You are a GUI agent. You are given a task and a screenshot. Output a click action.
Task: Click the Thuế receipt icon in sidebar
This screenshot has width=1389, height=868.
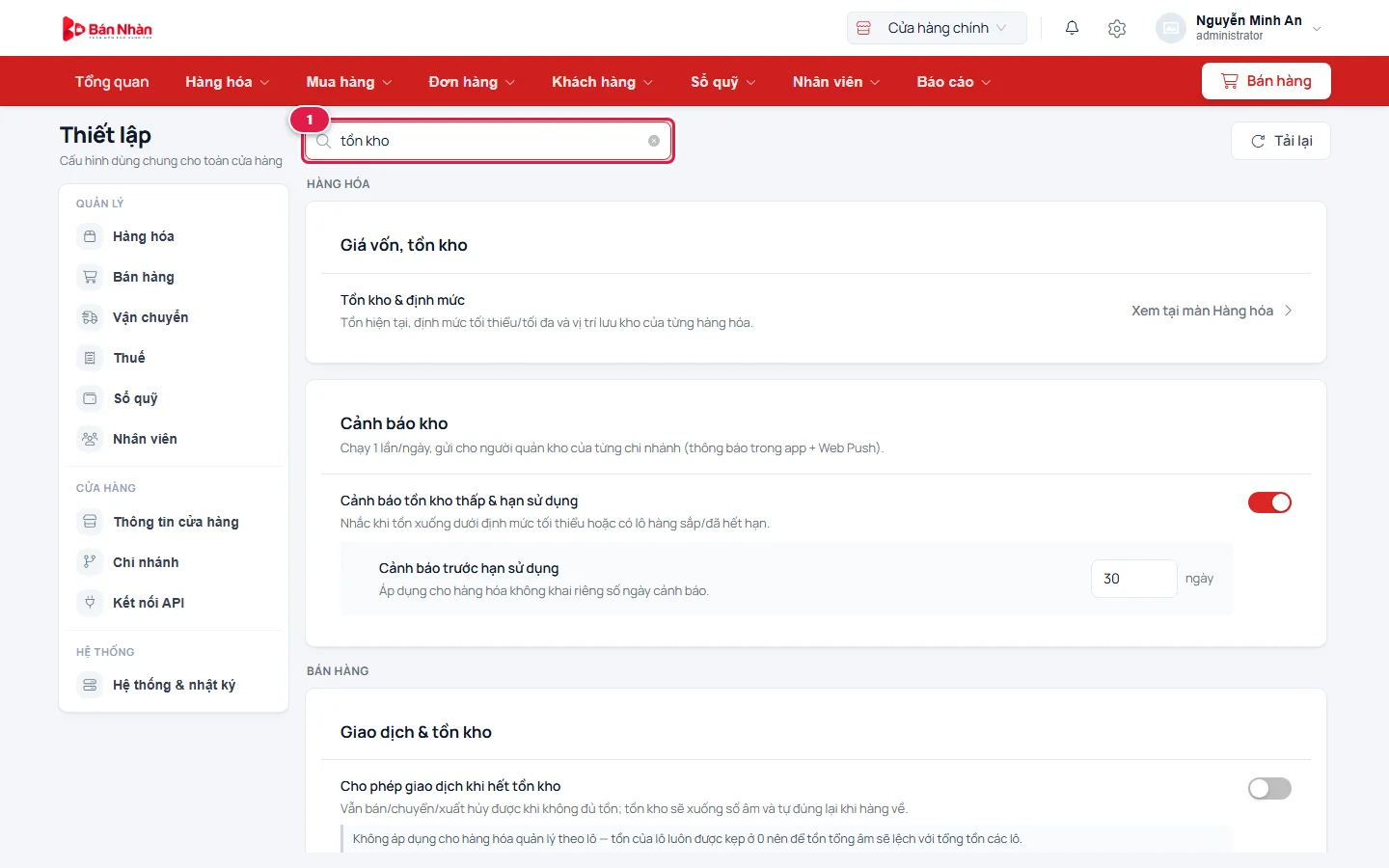(90, 358)
